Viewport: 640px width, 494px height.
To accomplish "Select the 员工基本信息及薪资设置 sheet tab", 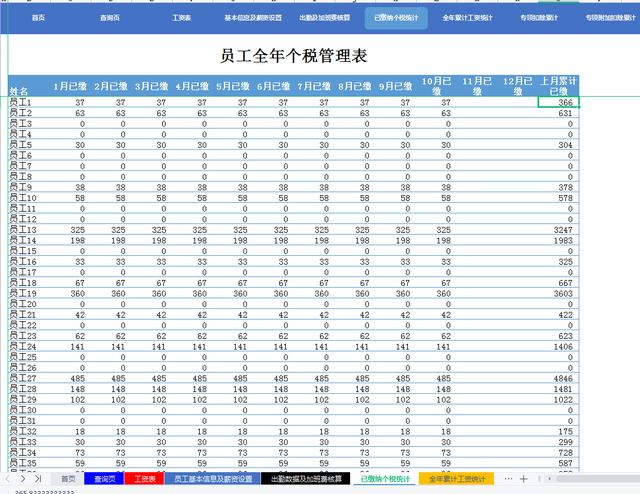I will pyautogui.click(x=213, y=479).
